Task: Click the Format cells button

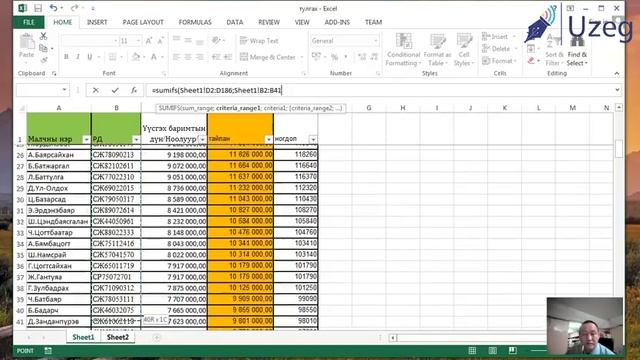Action: coord(499,61)
